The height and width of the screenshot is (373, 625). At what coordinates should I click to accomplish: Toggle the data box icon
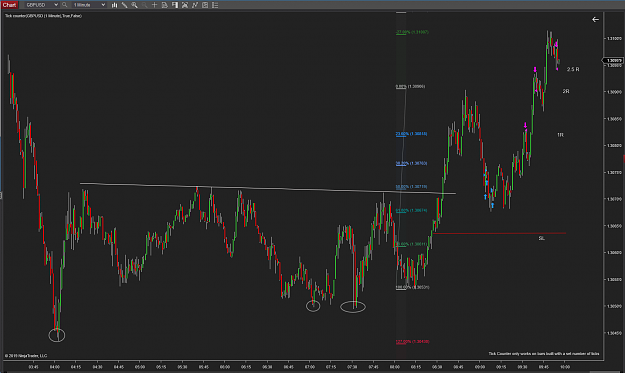pos(165,5)
